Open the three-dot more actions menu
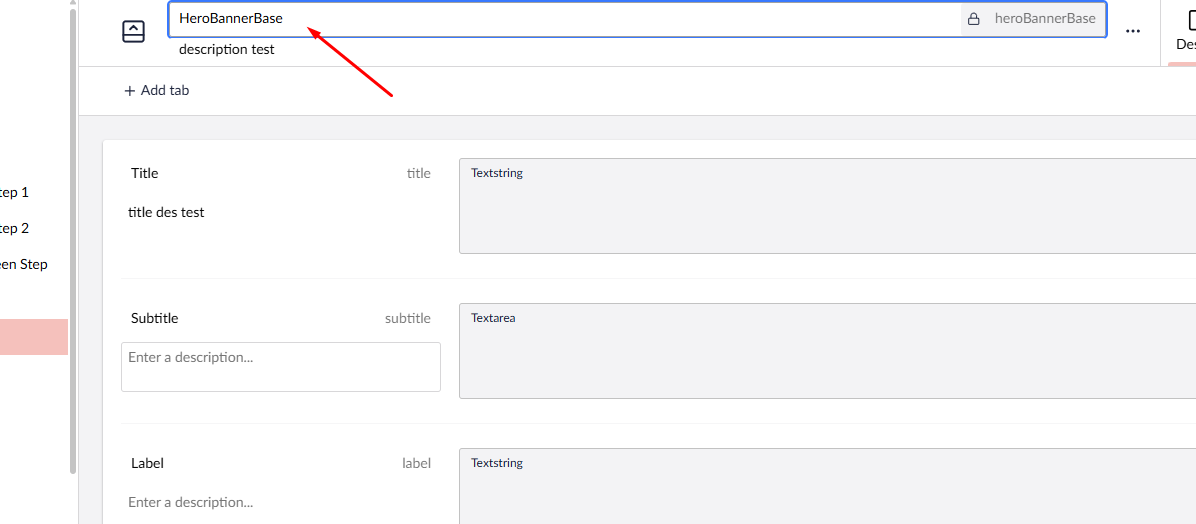 click(1132, 31)
